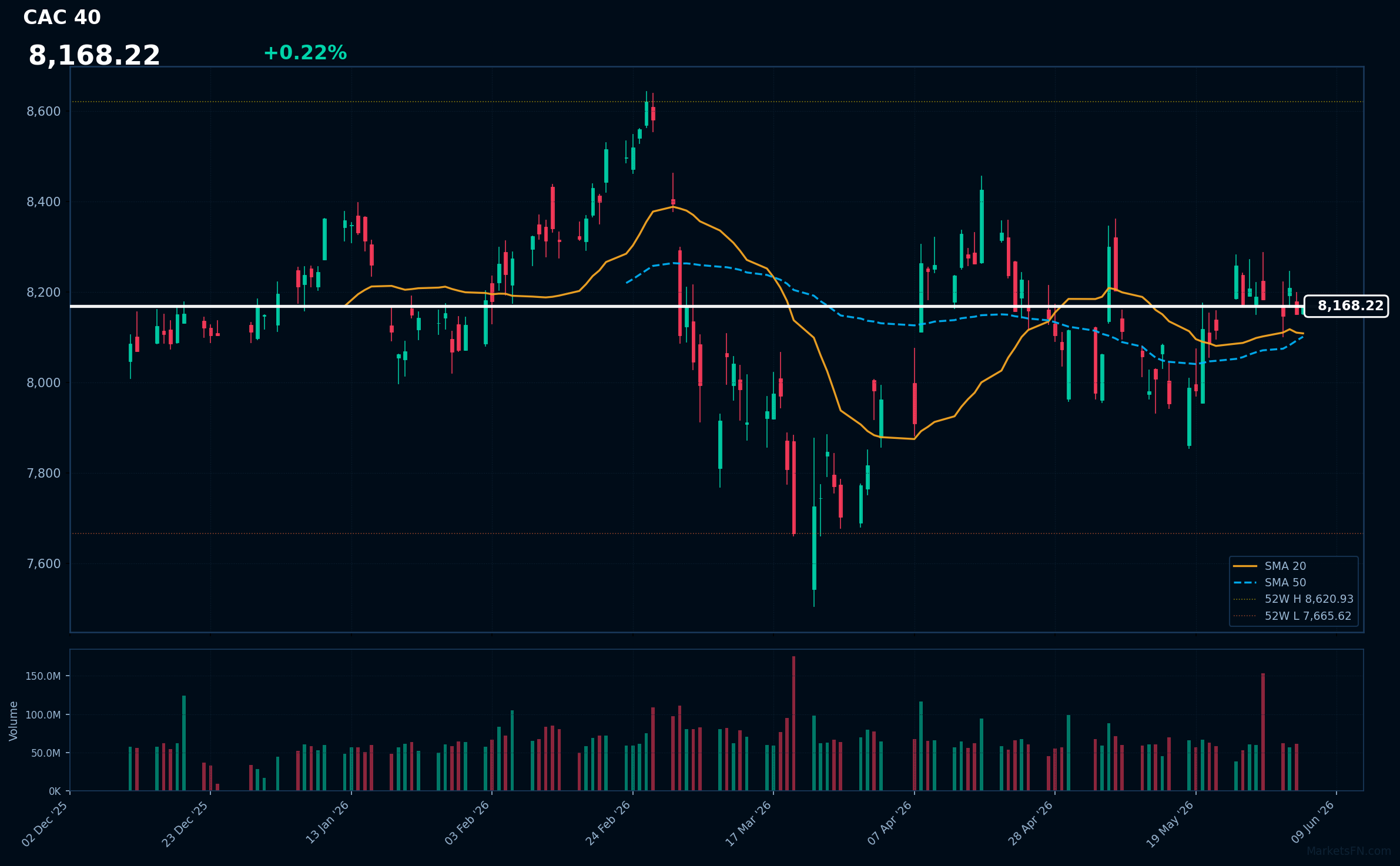Click the 09 Jun '26 date label
The image size is (1400, 866).
pyautogui.click(x=1312, y=823)
